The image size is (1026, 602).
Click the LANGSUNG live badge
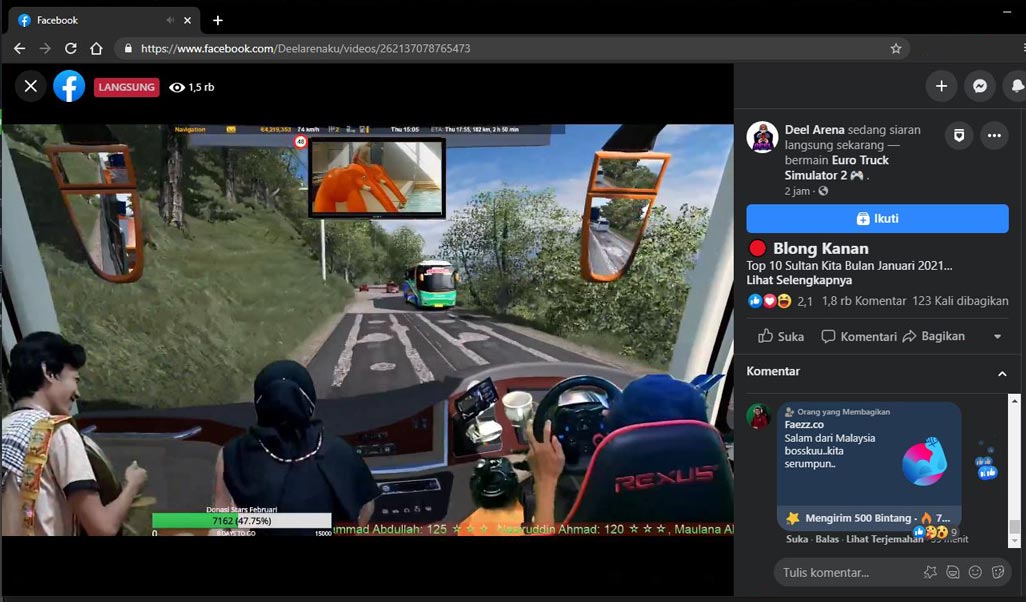pyautogui.click(x=126, y=87)
